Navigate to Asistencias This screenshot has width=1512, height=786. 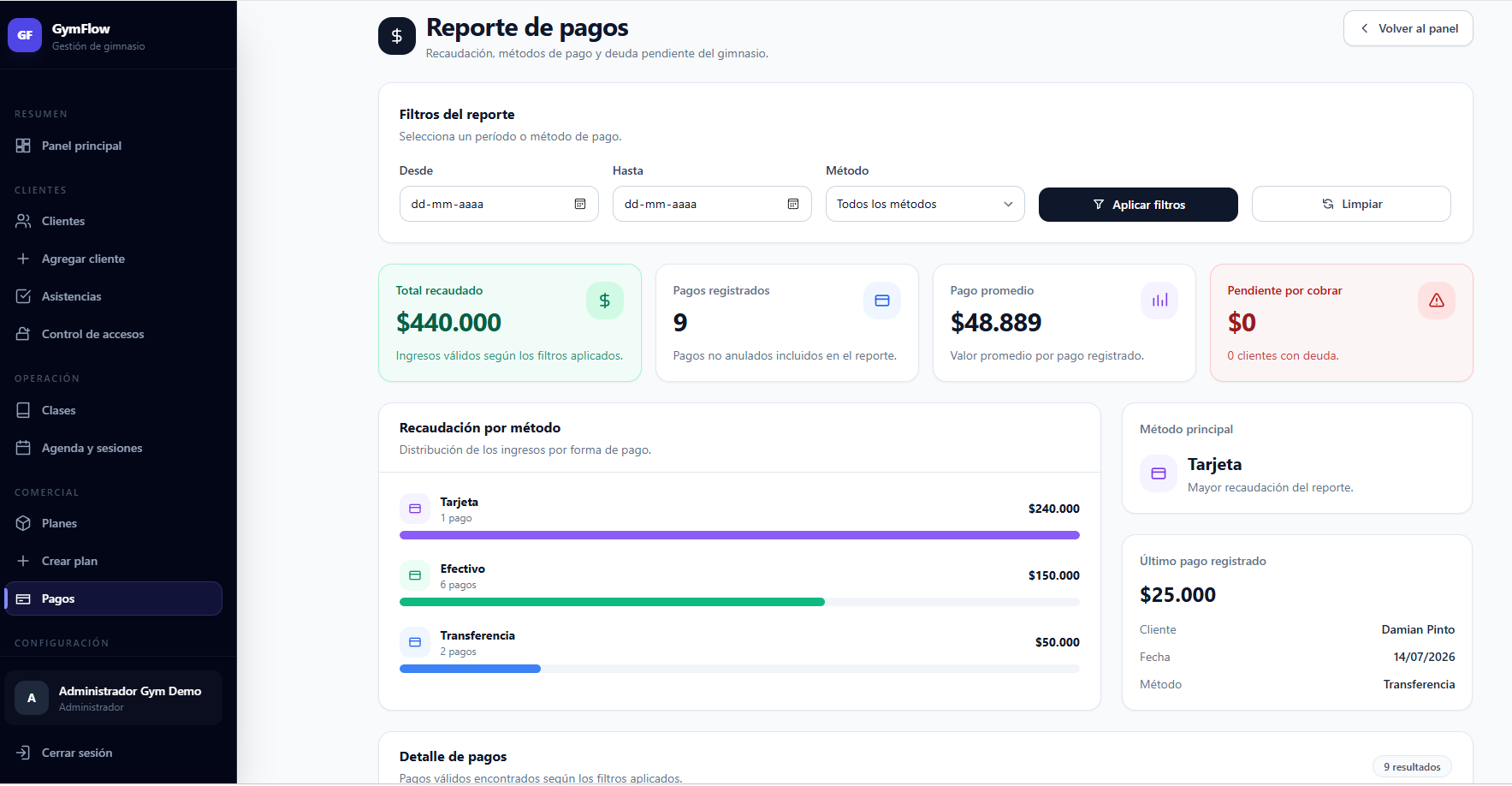coord(113,296)
